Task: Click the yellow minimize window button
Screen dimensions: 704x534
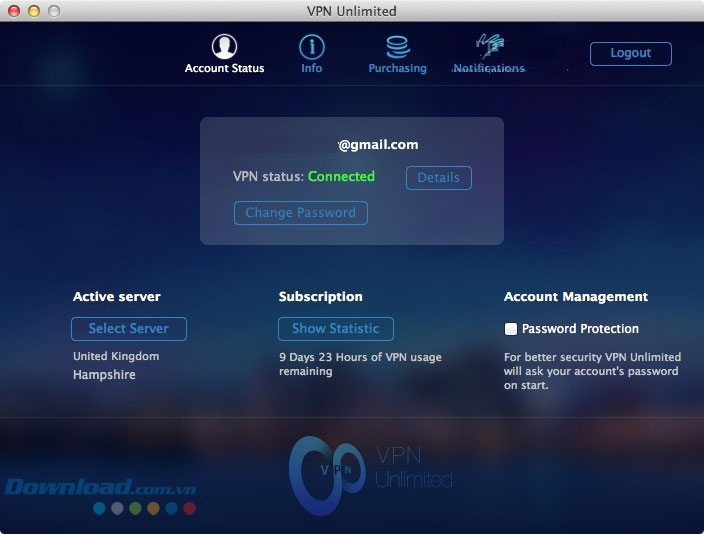Action: click(34, 11)
